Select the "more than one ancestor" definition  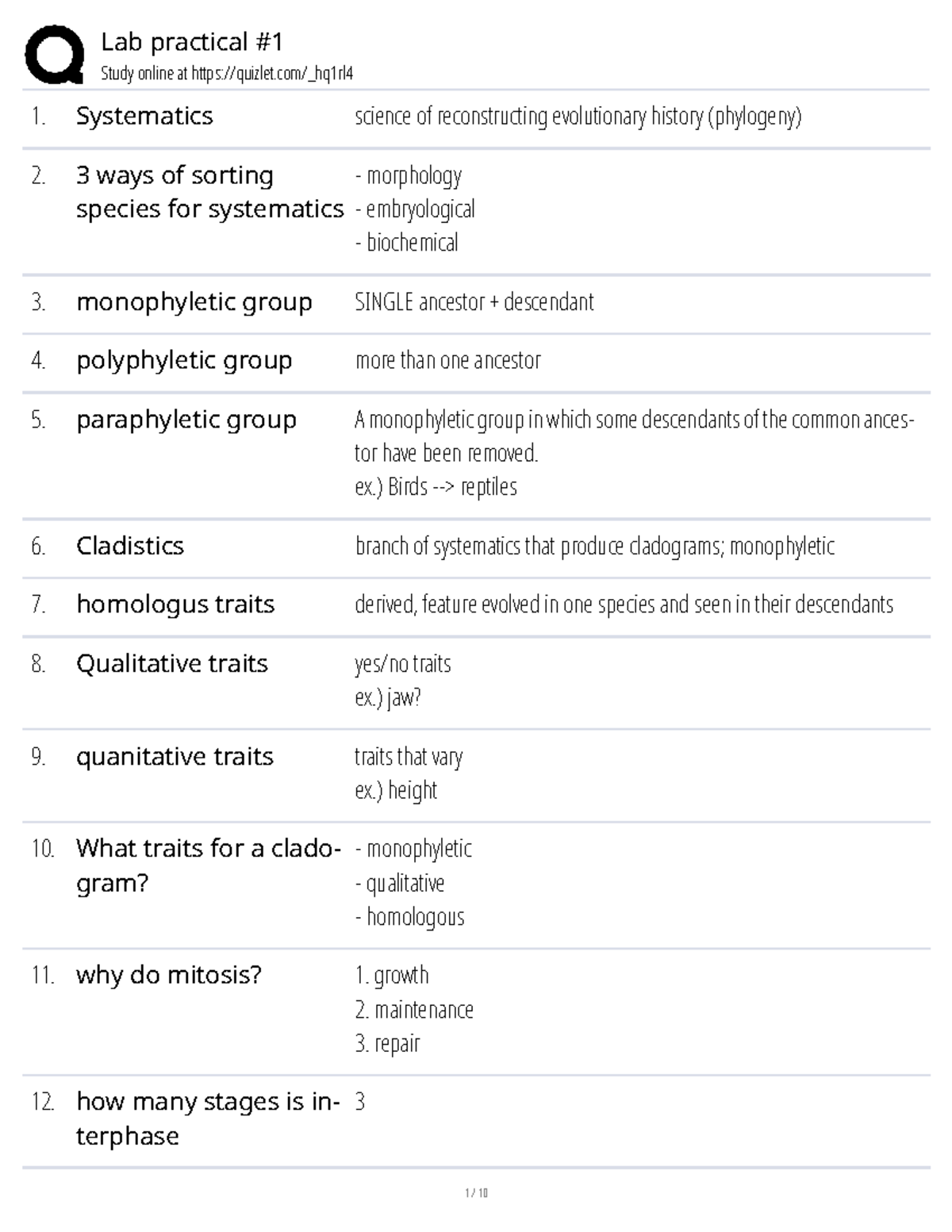click(x=447, y=361)
